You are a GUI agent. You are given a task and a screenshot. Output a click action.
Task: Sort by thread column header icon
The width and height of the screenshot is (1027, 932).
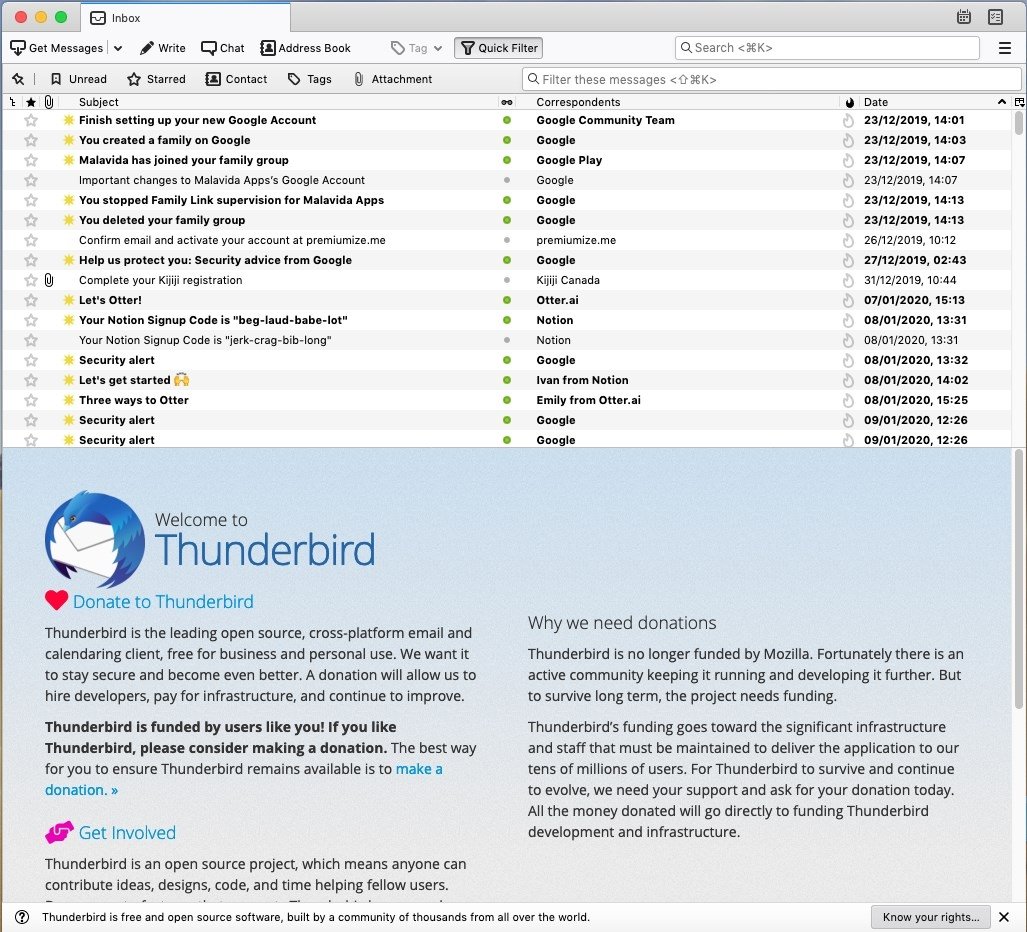[x=12, y=102]
